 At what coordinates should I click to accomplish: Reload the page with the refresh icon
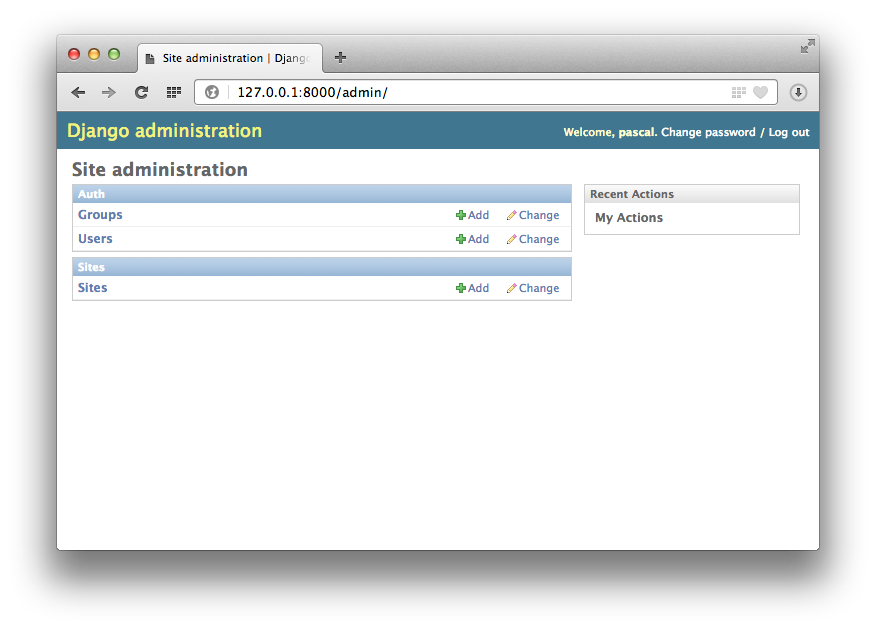tap(141, 92)
